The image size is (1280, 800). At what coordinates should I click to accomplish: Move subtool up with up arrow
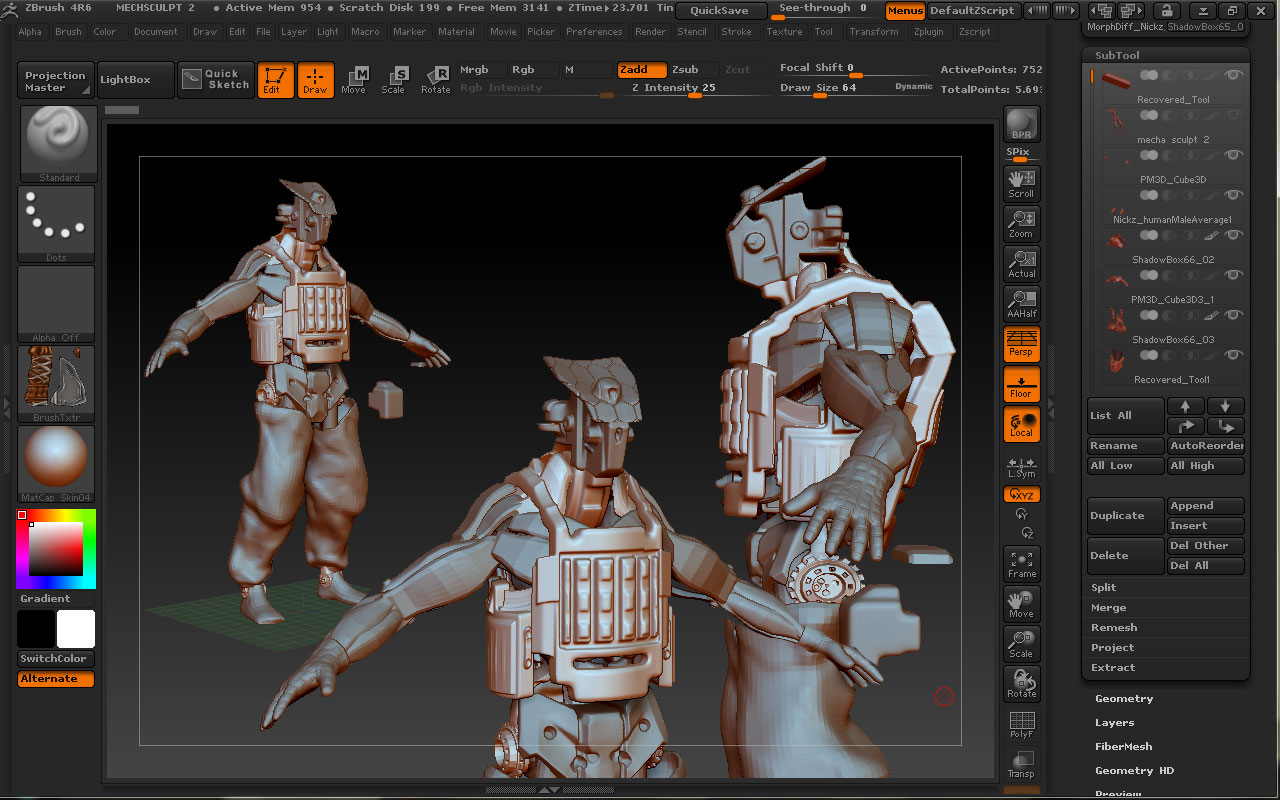(x=1186, y=406)
